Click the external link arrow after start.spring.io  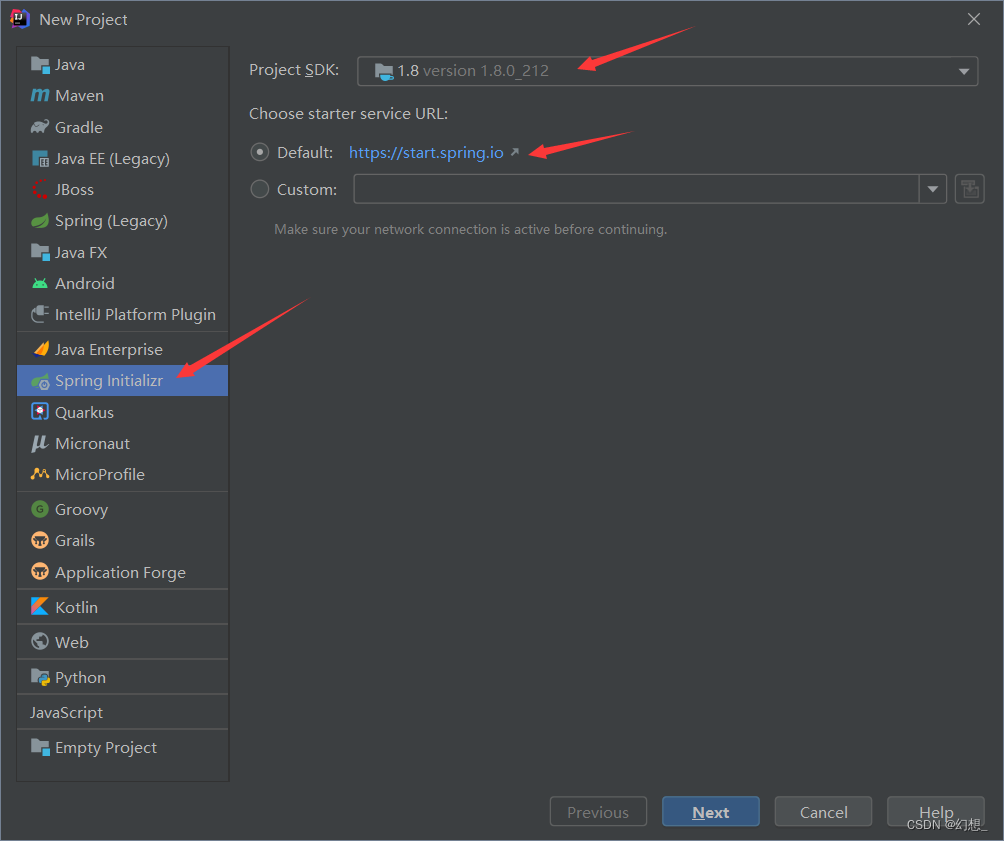[x=515, y=152]
